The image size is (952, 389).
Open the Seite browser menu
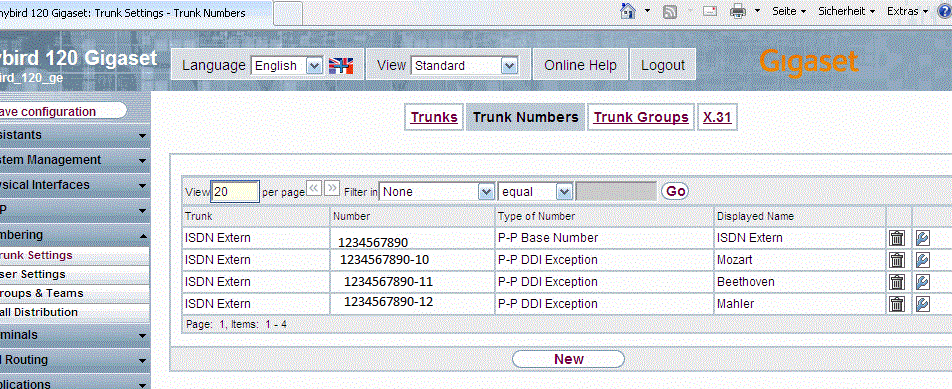789,11
